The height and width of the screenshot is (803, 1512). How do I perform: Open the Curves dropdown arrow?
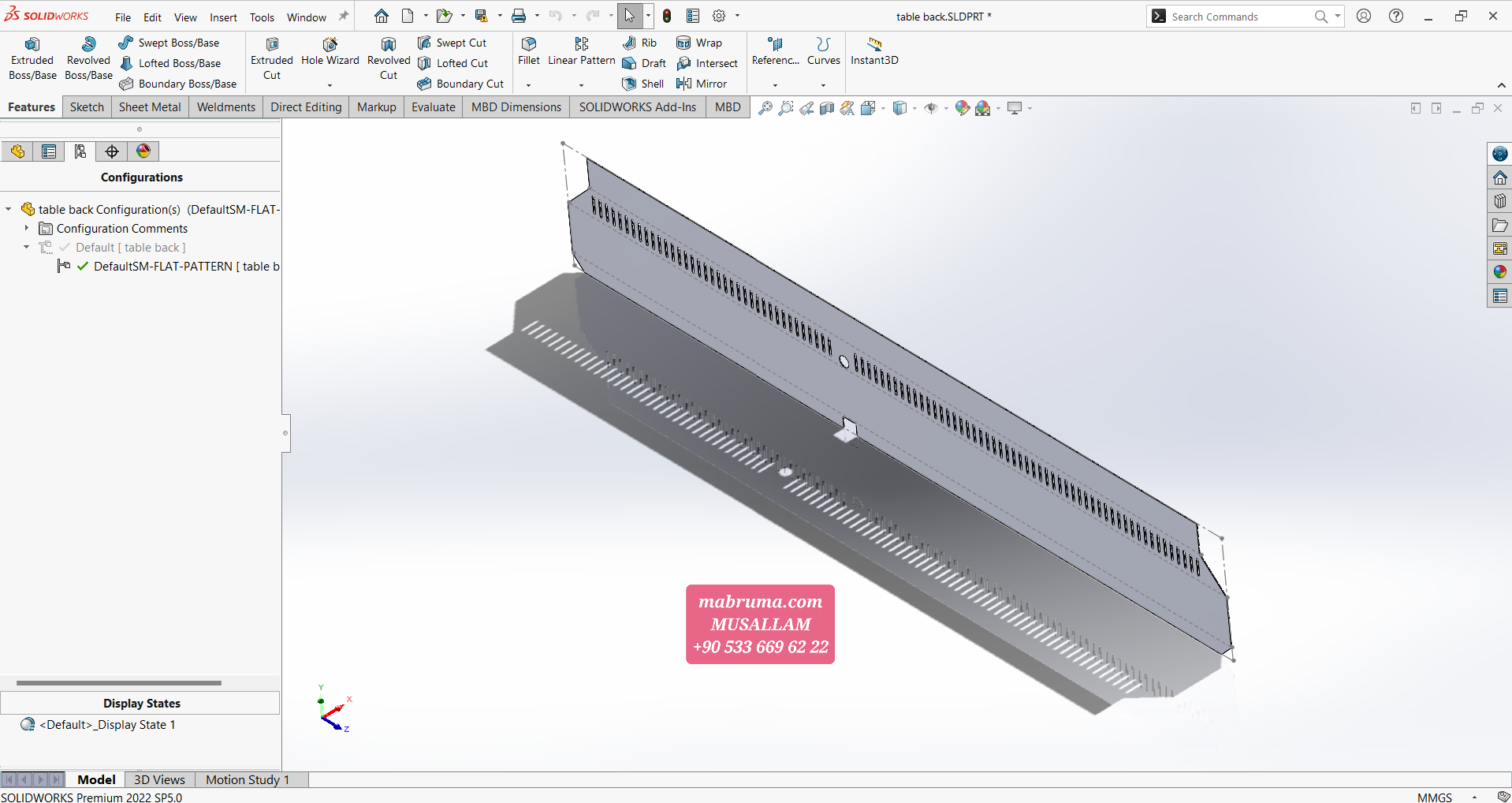point(824,85)
